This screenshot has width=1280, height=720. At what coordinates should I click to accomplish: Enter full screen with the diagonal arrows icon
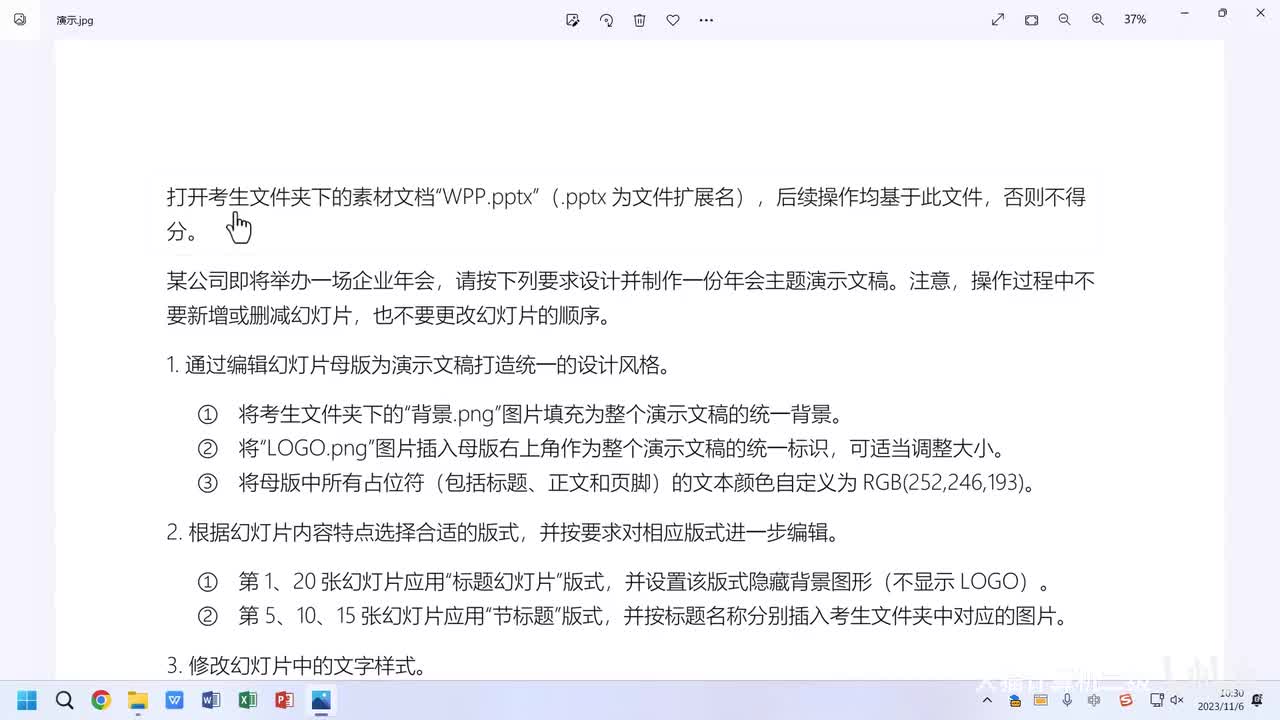998,20
